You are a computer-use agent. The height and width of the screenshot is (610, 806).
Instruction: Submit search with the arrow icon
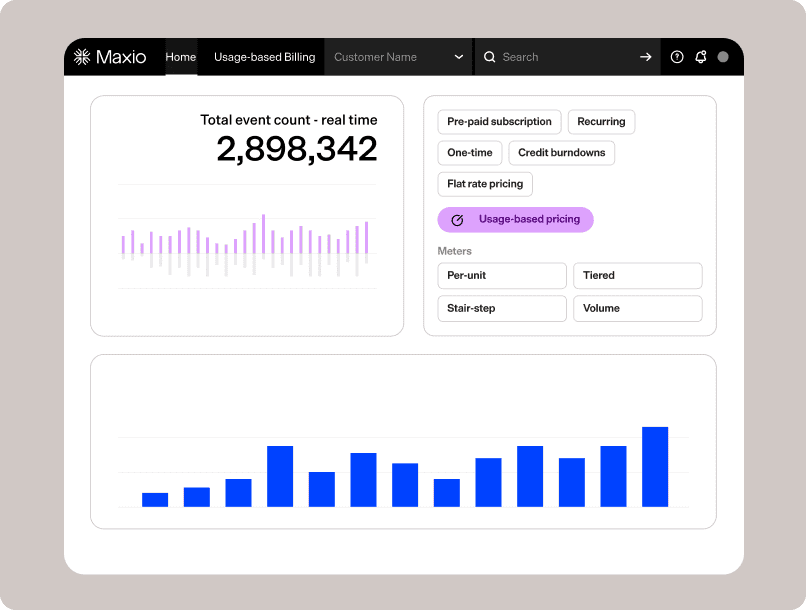(646, 57)
